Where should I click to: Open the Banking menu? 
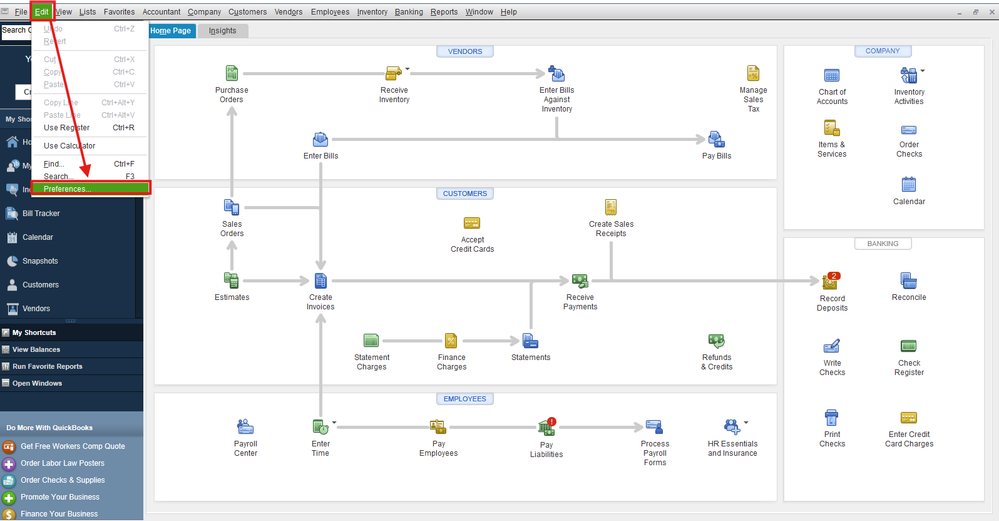(x=408, y=11)
